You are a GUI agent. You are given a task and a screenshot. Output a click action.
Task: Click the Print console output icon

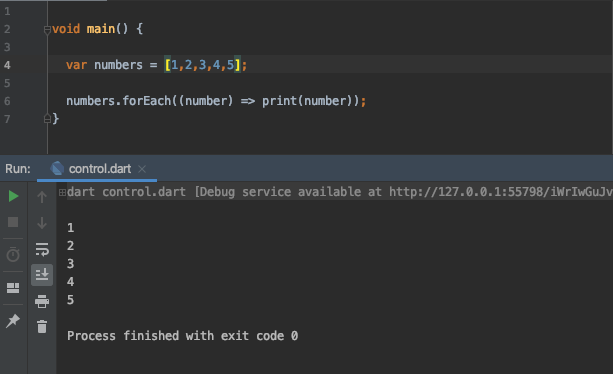pos(42,301)
